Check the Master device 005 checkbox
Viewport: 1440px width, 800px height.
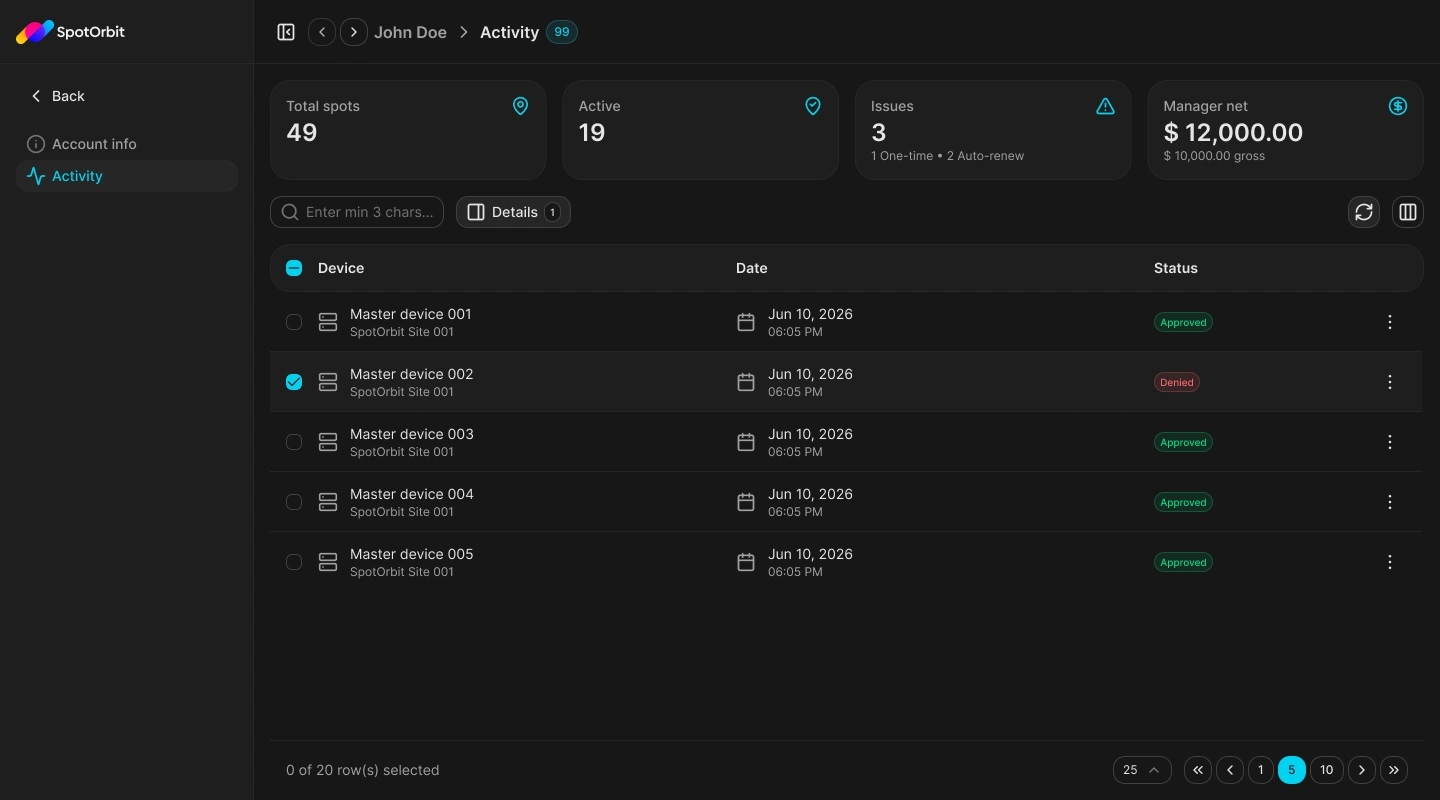pos(294,562)
